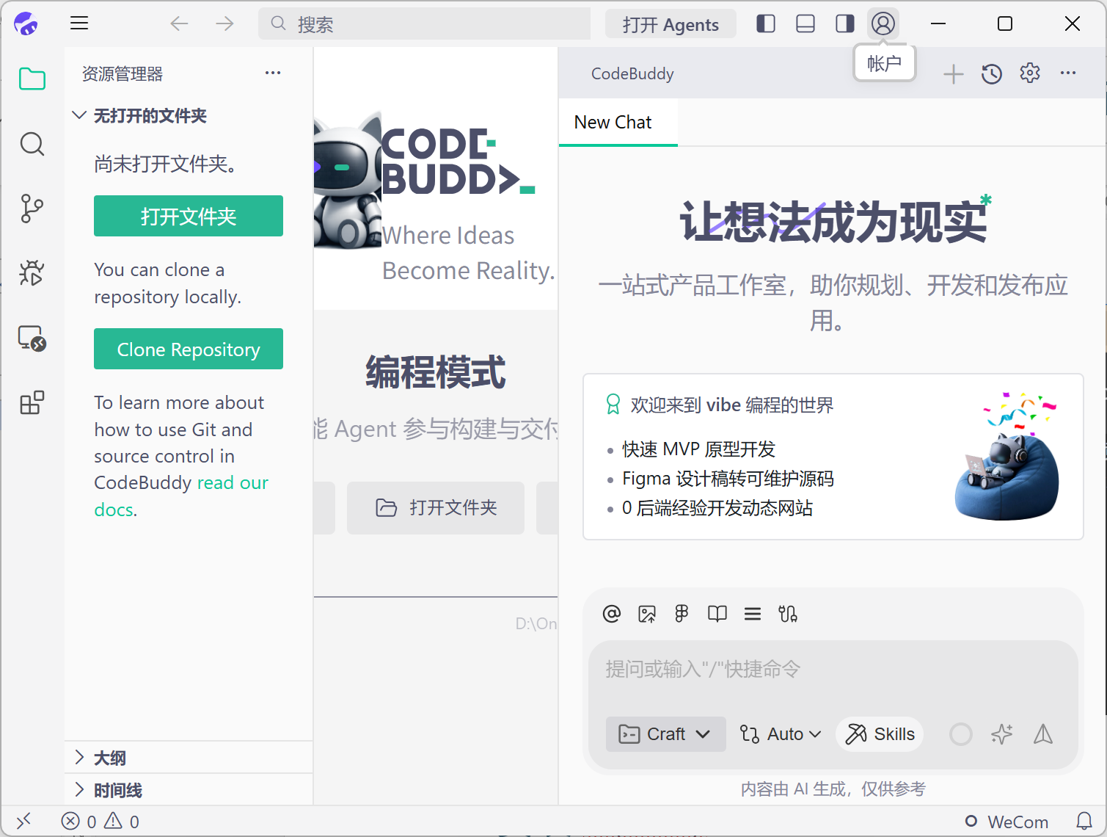This screenshot has height=837, width=1107.
Task: Toggle the Skills button
Action: 880,734
